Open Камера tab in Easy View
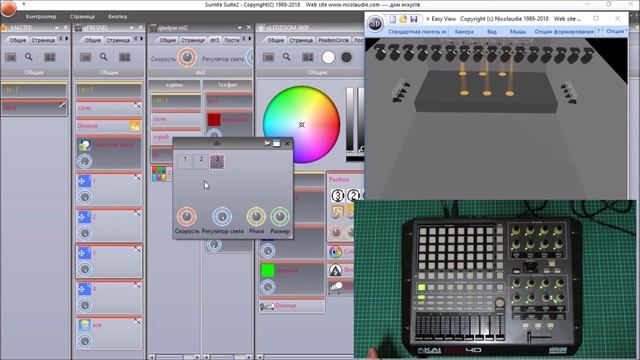This screenshot has height=360, width=640. point(464,31)
